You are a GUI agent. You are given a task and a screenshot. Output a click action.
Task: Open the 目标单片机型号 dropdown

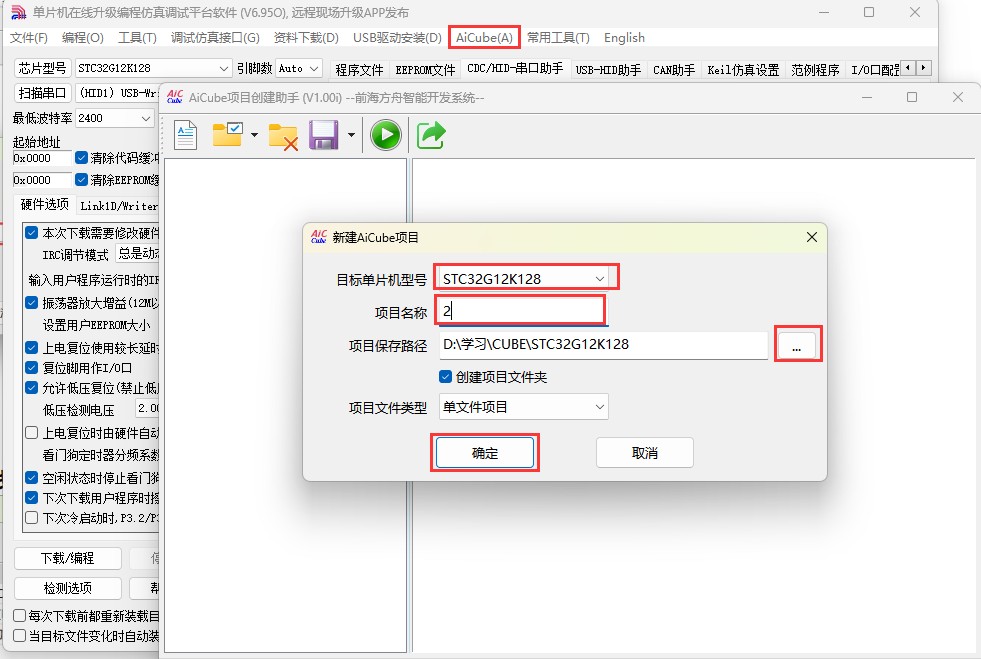point(524,278)
